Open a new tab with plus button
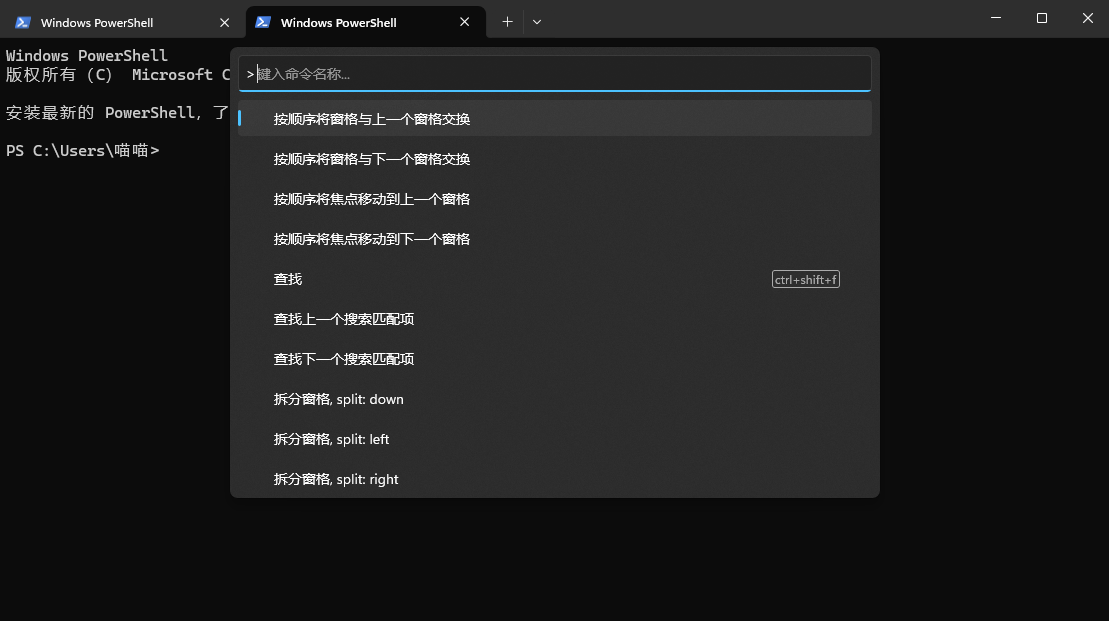The width and height of the screenshot is (1109, 621). (507, 22)
